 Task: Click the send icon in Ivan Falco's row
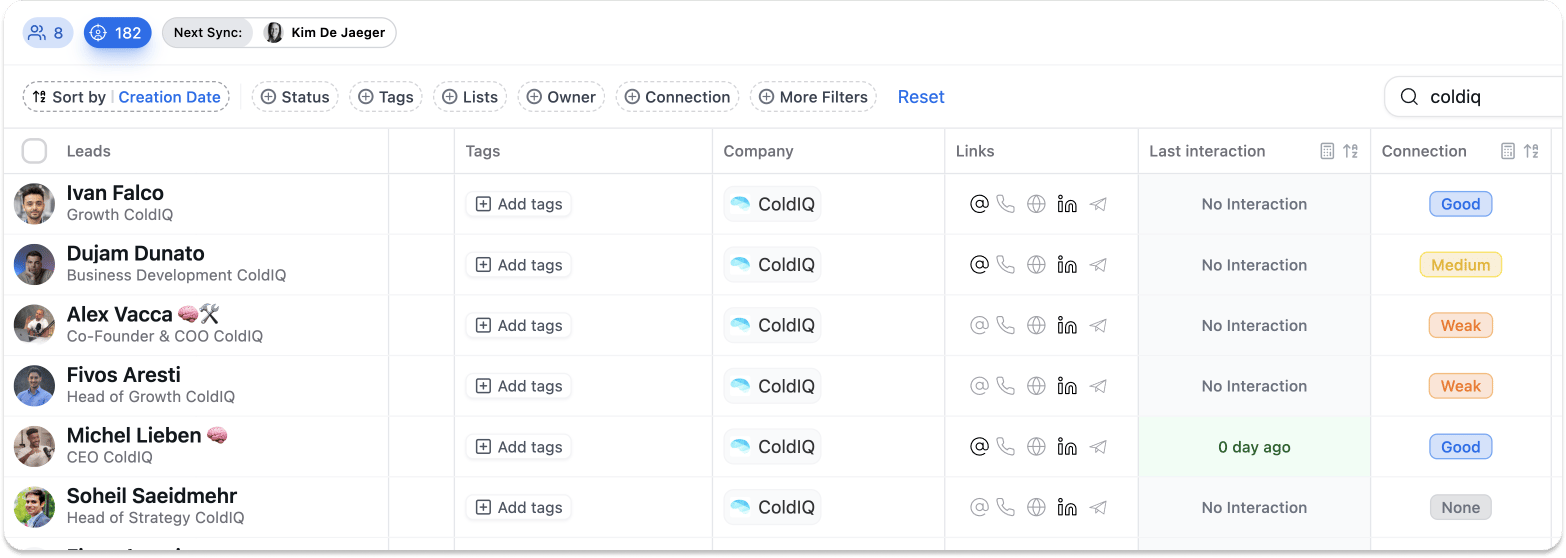click(x=1098, y=204)
